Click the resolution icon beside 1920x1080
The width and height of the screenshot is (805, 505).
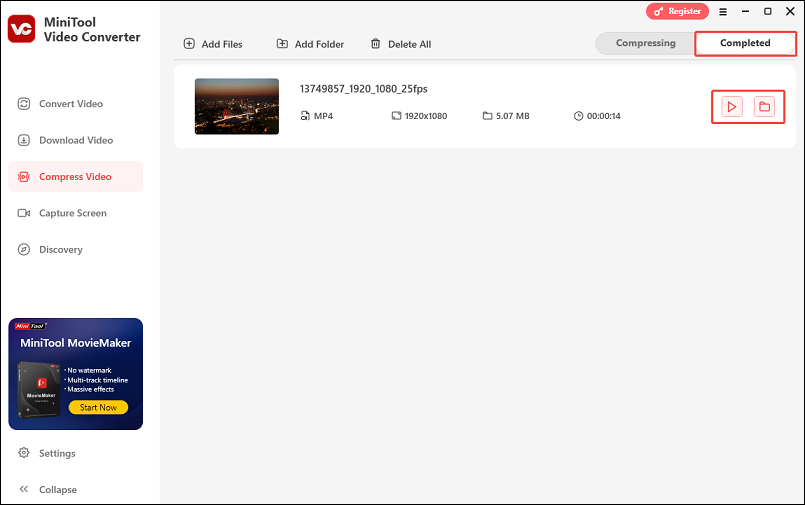point(396,116)
